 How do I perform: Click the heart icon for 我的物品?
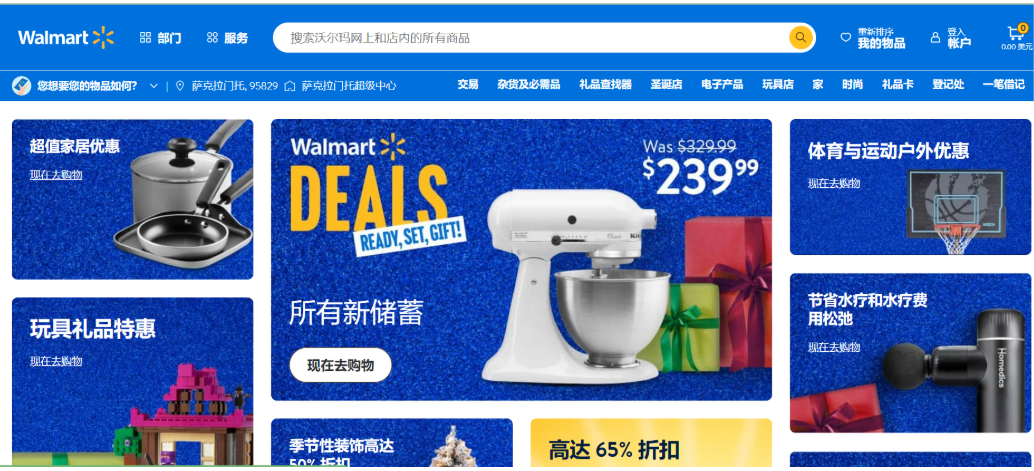point(845,38)
